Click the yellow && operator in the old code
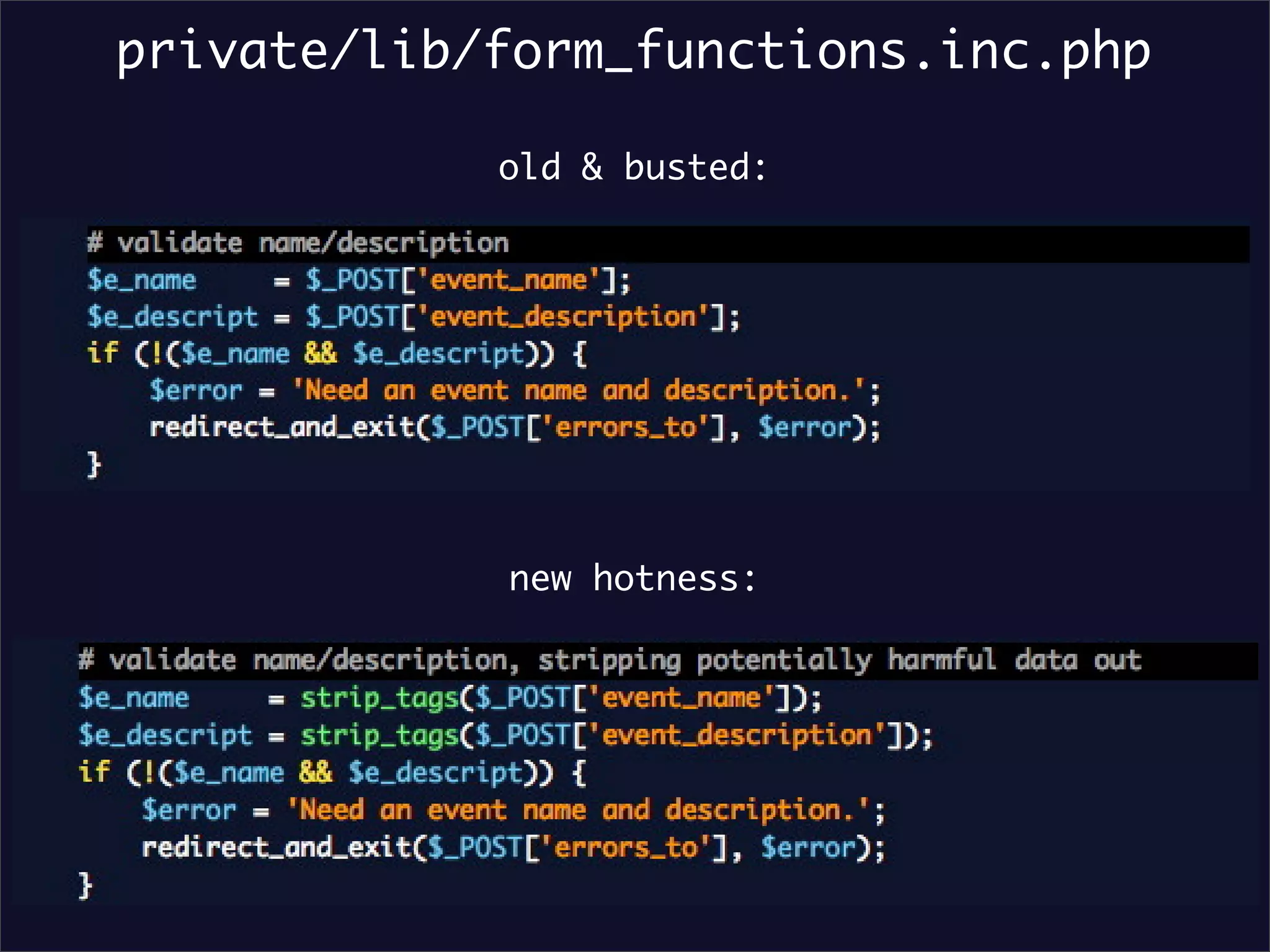 click(x=321, y=353)
